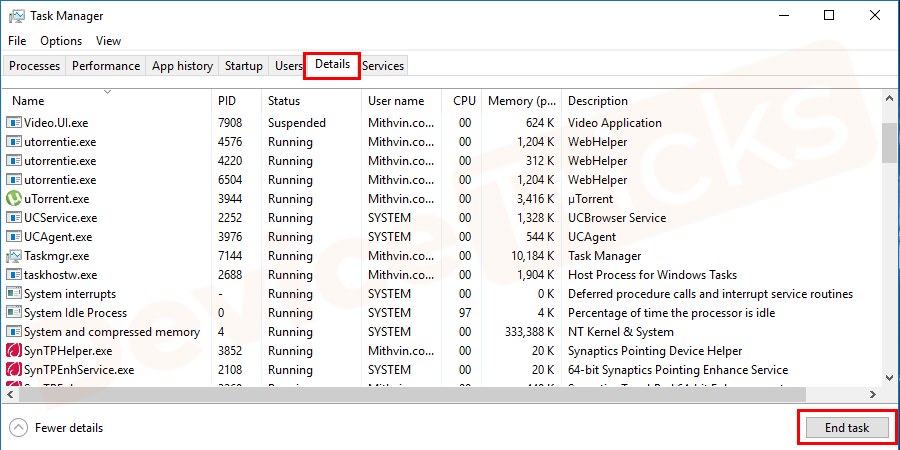Screen dimensions: 900x450
Task: Click the End task button
Action: tap(847, 428)
